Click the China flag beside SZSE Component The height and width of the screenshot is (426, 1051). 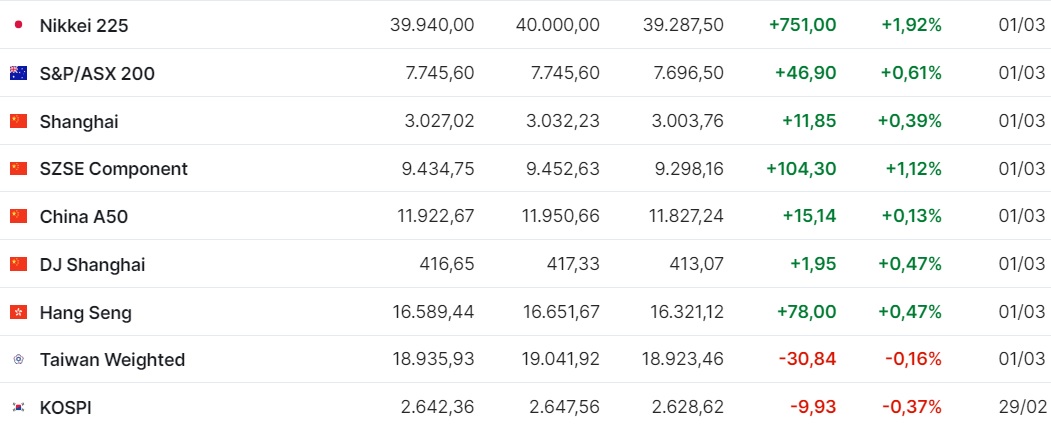(x=19, y=169)
